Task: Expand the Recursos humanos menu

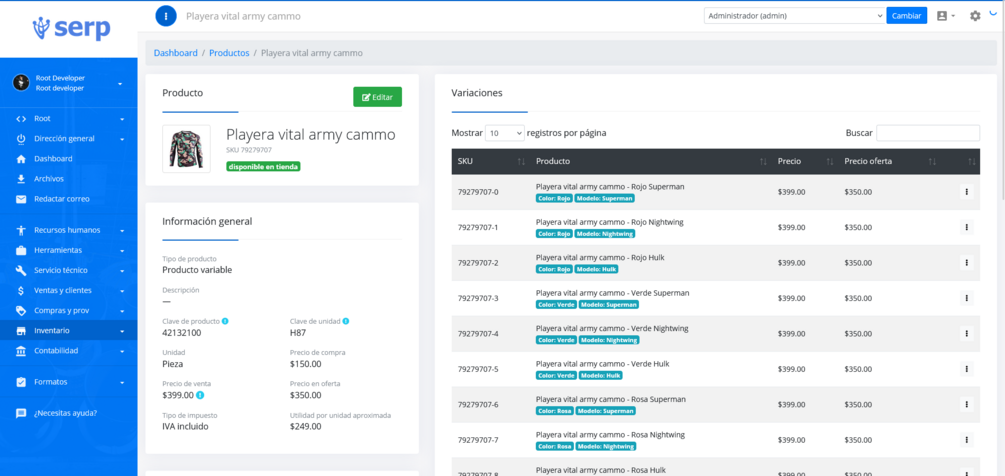Action: point(122,230)
